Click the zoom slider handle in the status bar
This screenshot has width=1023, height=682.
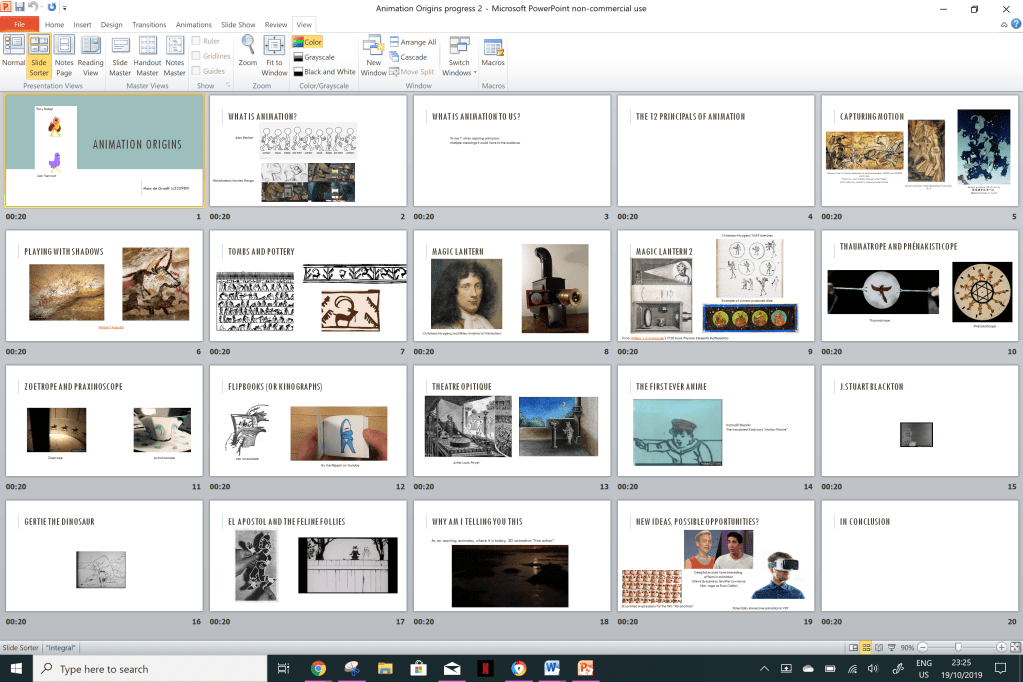(958, 648)
